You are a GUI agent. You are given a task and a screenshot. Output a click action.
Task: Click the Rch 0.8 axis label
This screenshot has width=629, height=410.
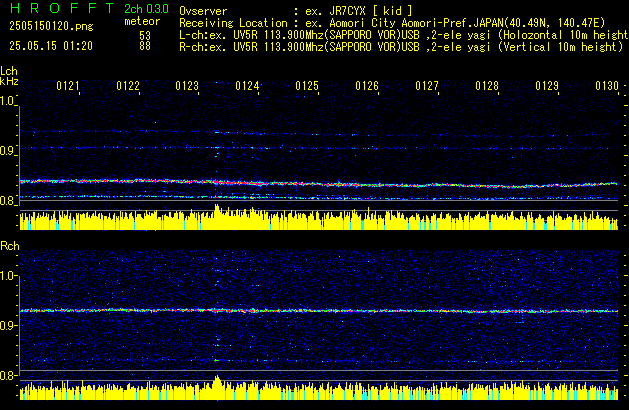tap(7, 375)
